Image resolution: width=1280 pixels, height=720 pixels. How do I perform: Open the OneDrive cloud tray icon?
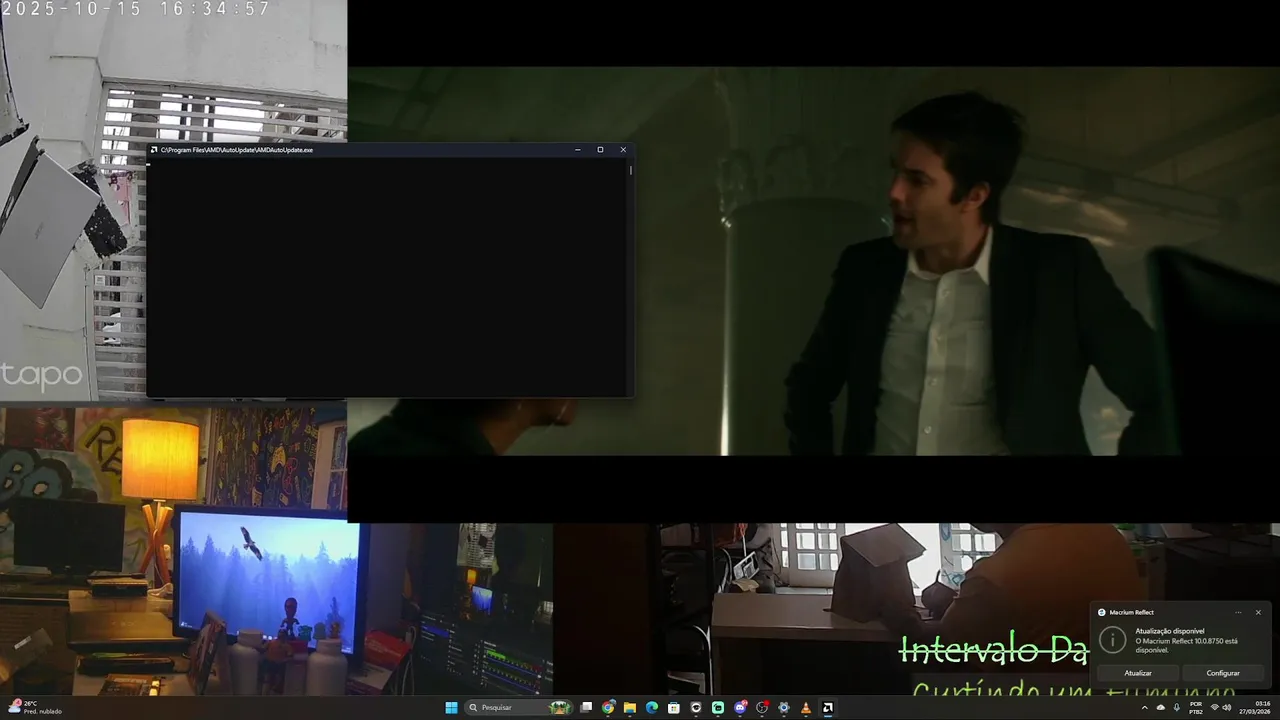(x=1161, y=708)
